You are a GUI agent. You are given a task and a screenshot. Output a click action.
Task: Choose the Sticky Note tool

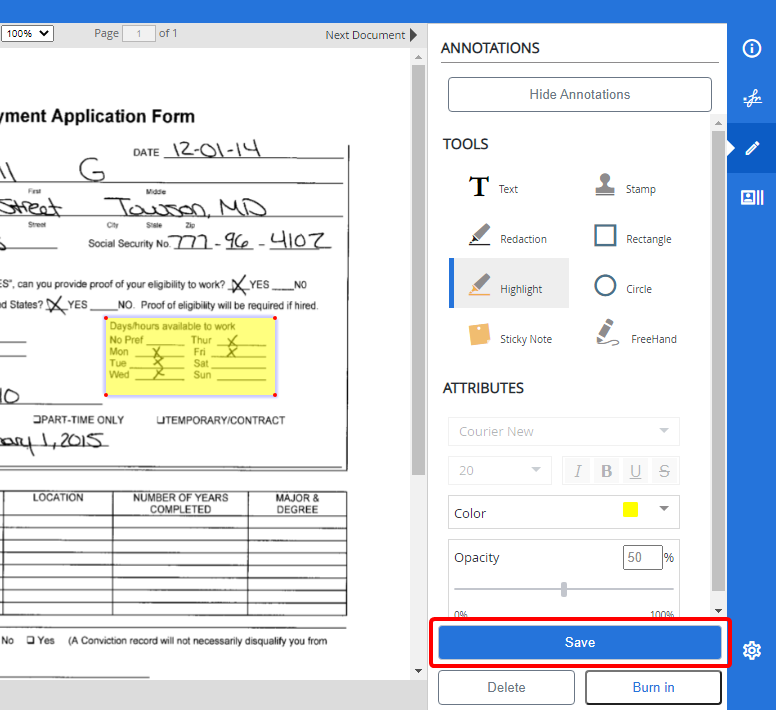[x=510, y=338]
